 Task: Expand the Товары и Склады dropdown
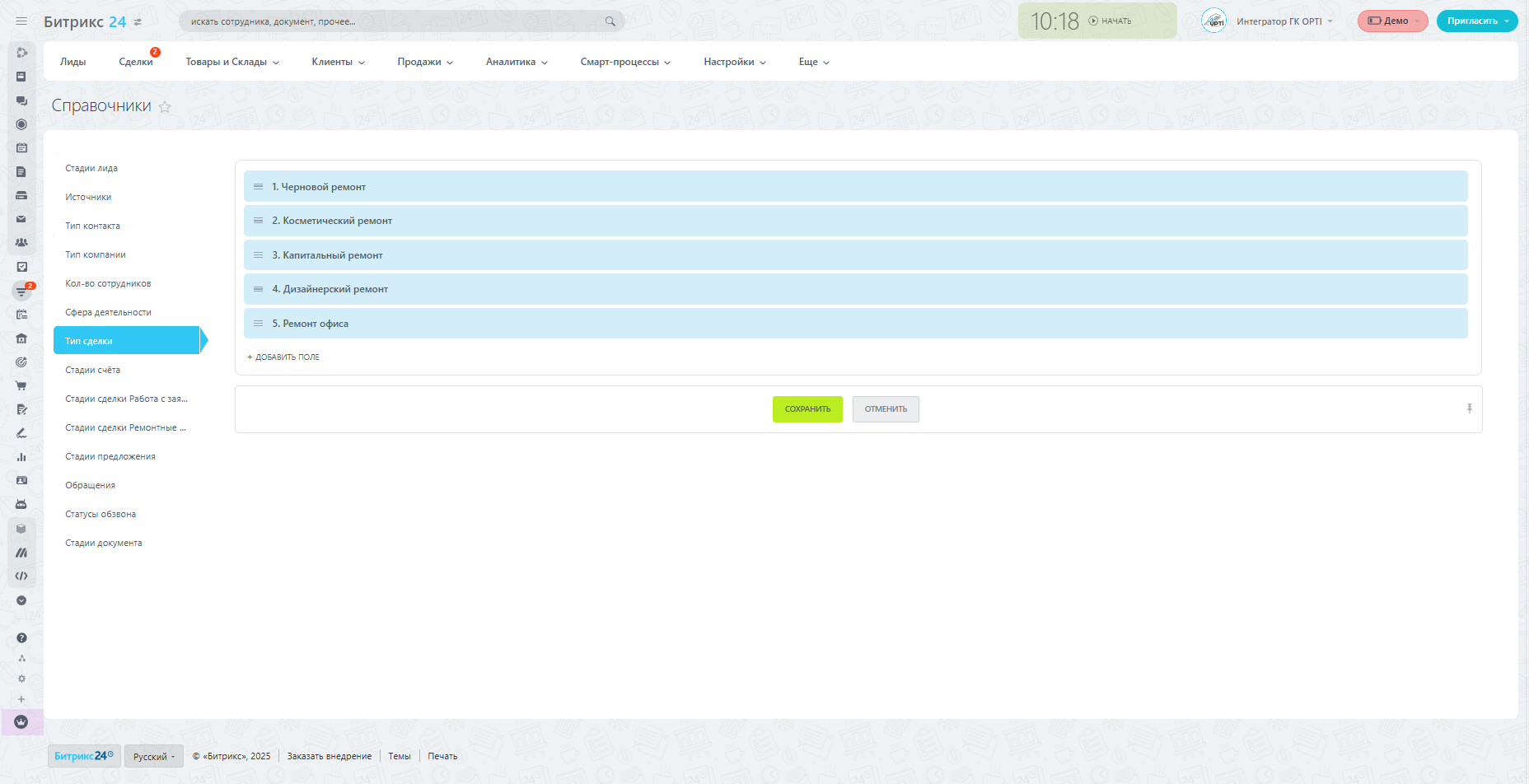(x=232, y=62)
